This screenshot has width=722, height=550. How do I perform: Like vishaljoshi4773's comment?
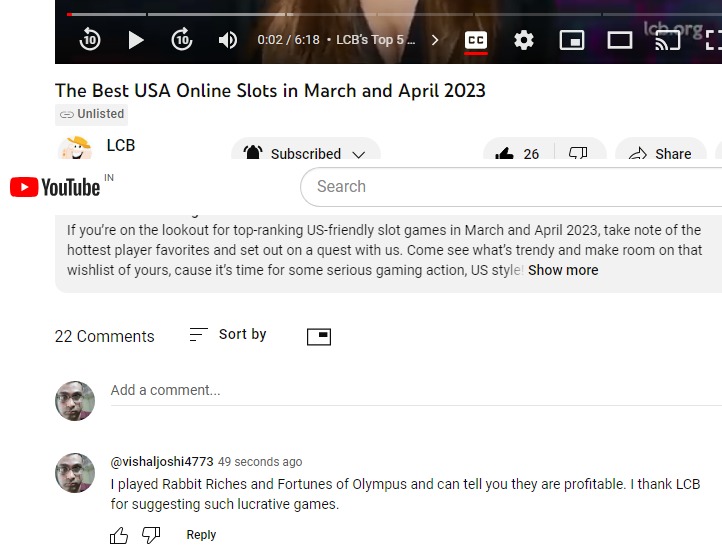(119, 535)
